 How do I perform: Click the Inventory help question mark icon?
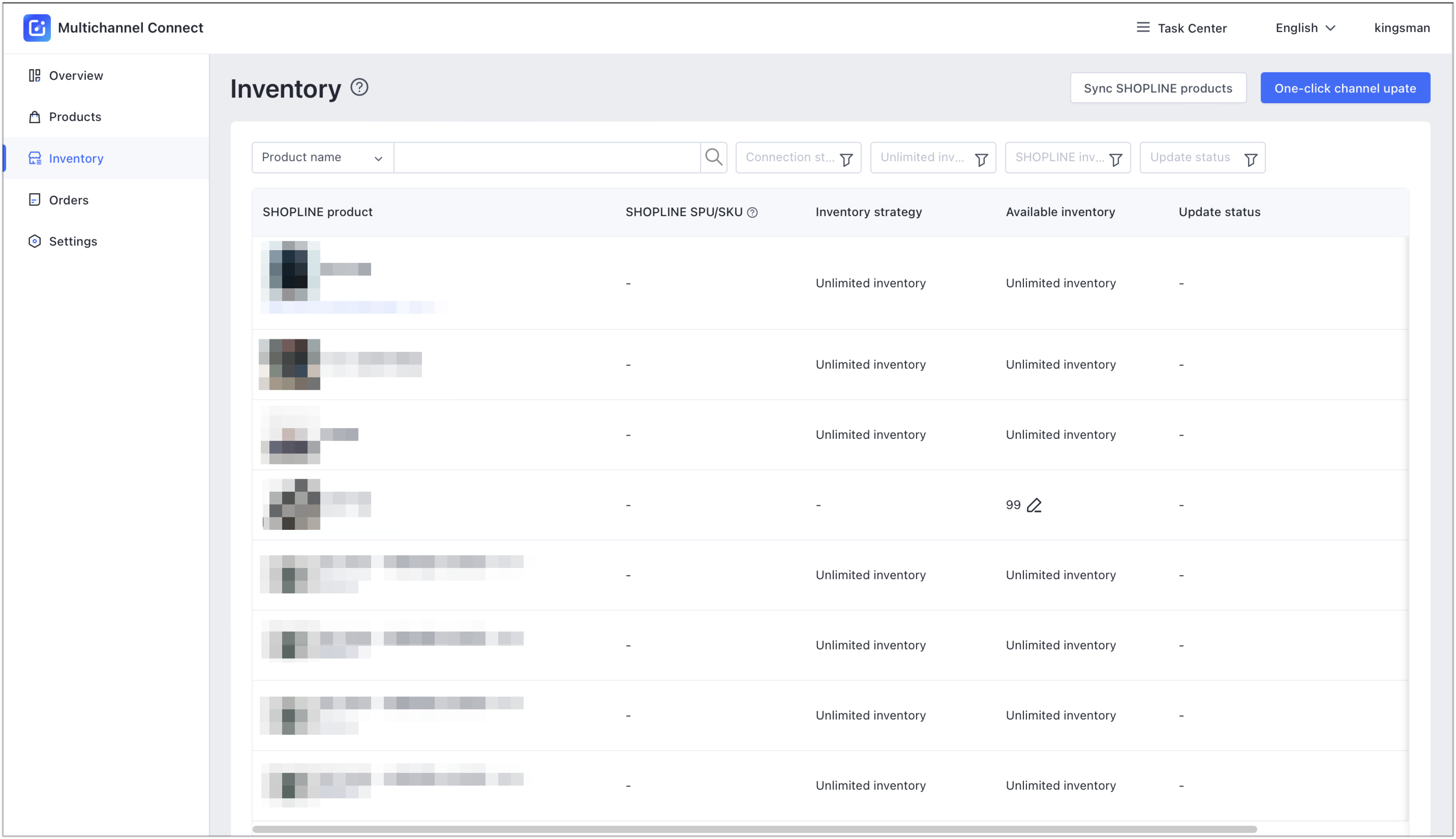359,87
